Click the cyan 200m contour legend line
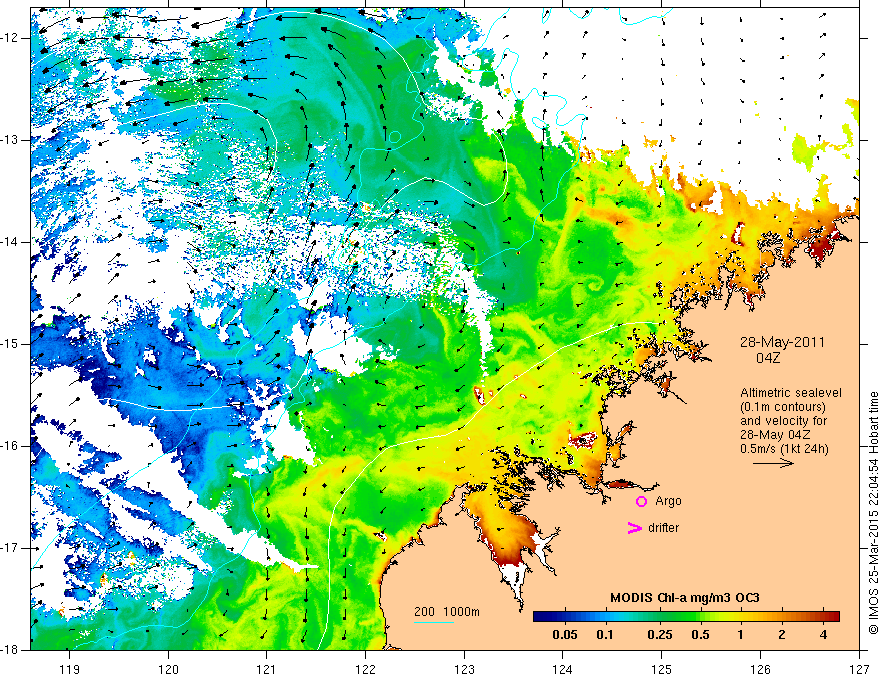 coord(434,622)
